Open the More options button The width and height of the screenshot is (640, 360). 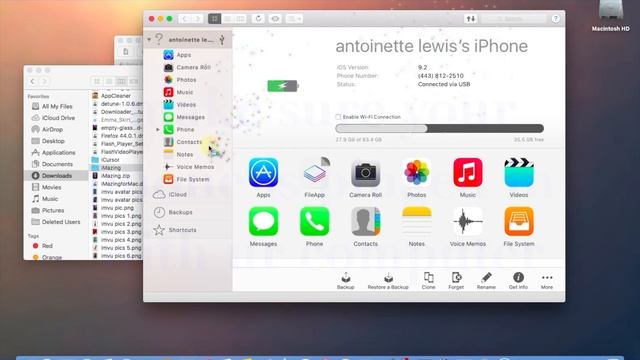(547, 281)
